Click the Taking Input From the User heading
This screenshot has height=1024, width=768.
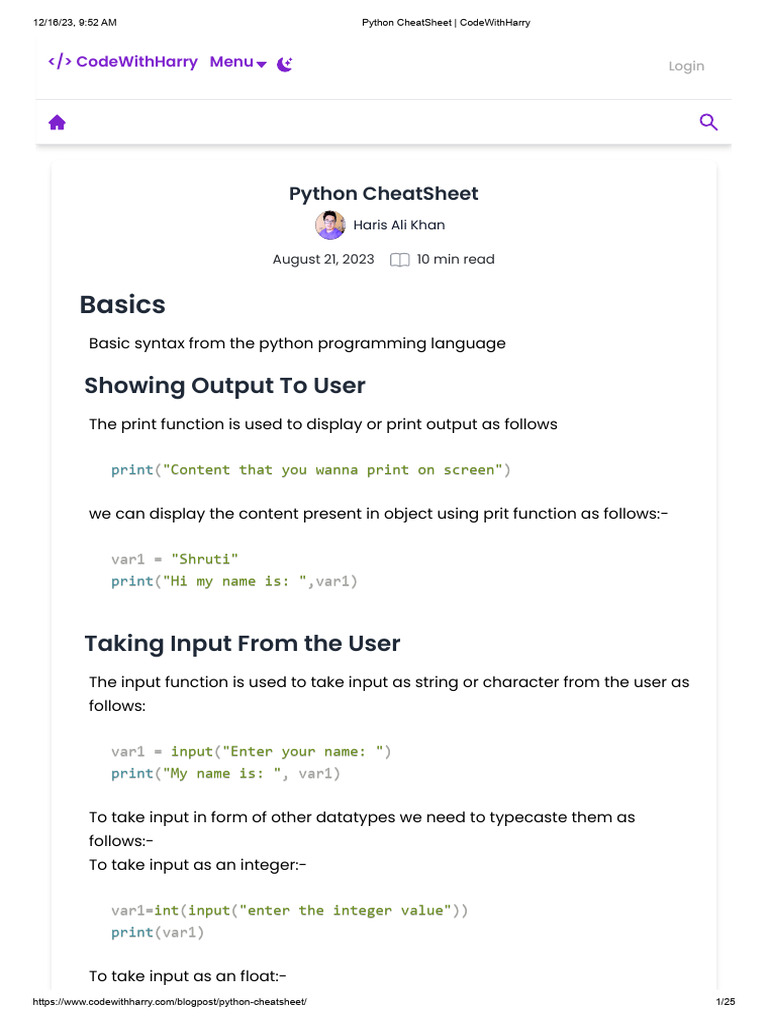click(242, 643)
